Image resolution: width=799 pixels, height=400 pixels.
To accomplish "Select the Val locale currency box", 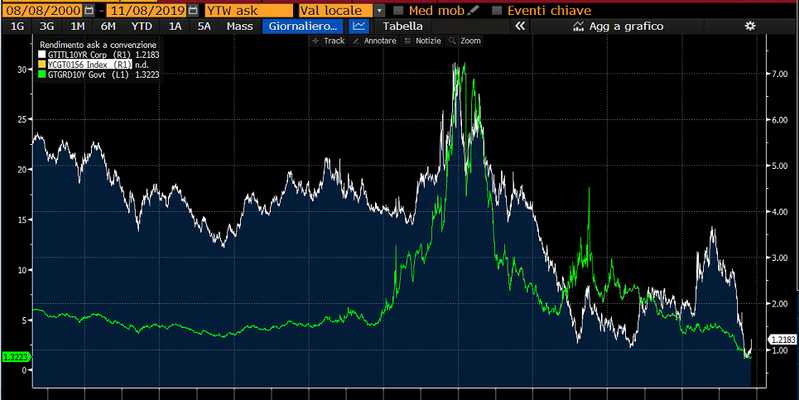I will coord(336,11).
